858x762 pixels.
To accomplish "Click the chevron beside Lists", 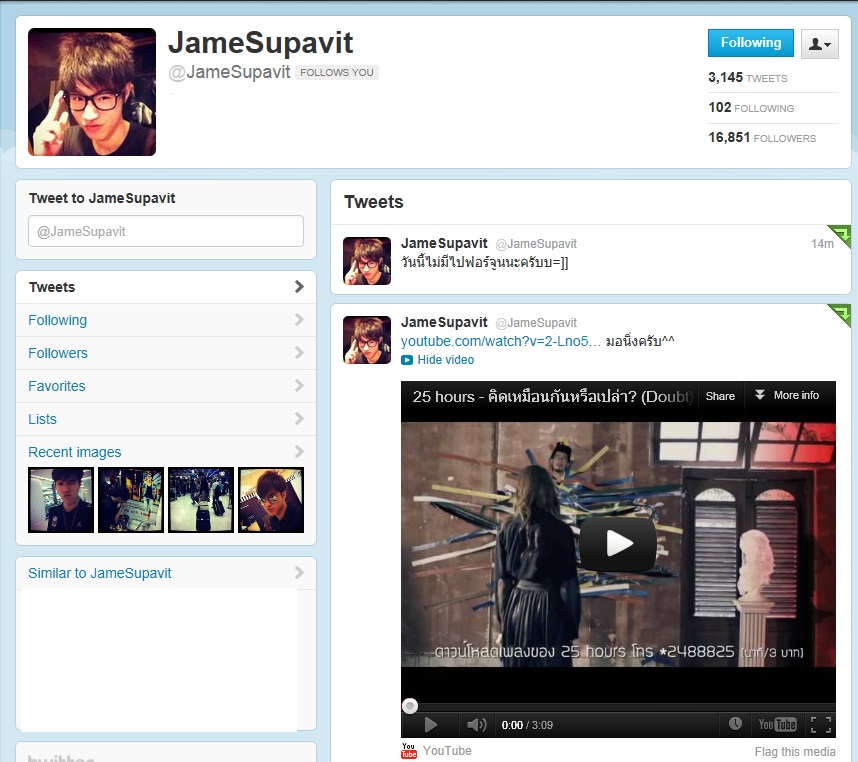I will 299,418.
